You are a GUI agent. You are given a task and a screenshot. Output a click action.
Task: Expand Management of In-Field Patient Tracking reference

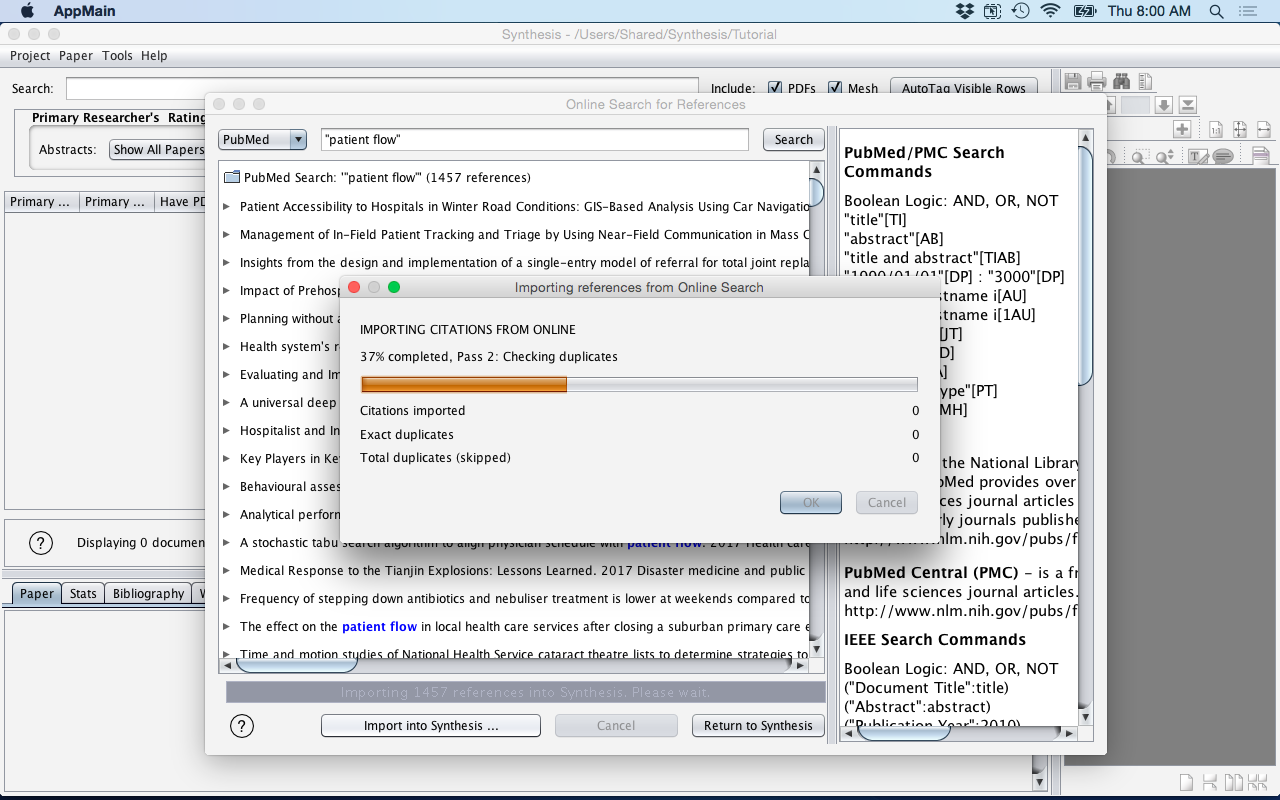(x=227, y=235)
